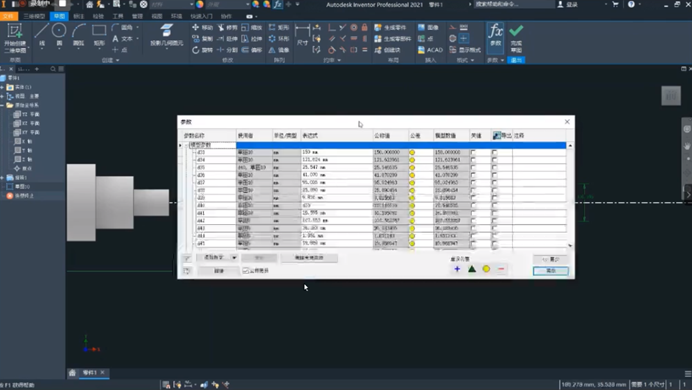Click the Purge Unused (清除未使用项) button
This screenshot has height=390, width=692.
pyautogui.click(x=309, y=258)
